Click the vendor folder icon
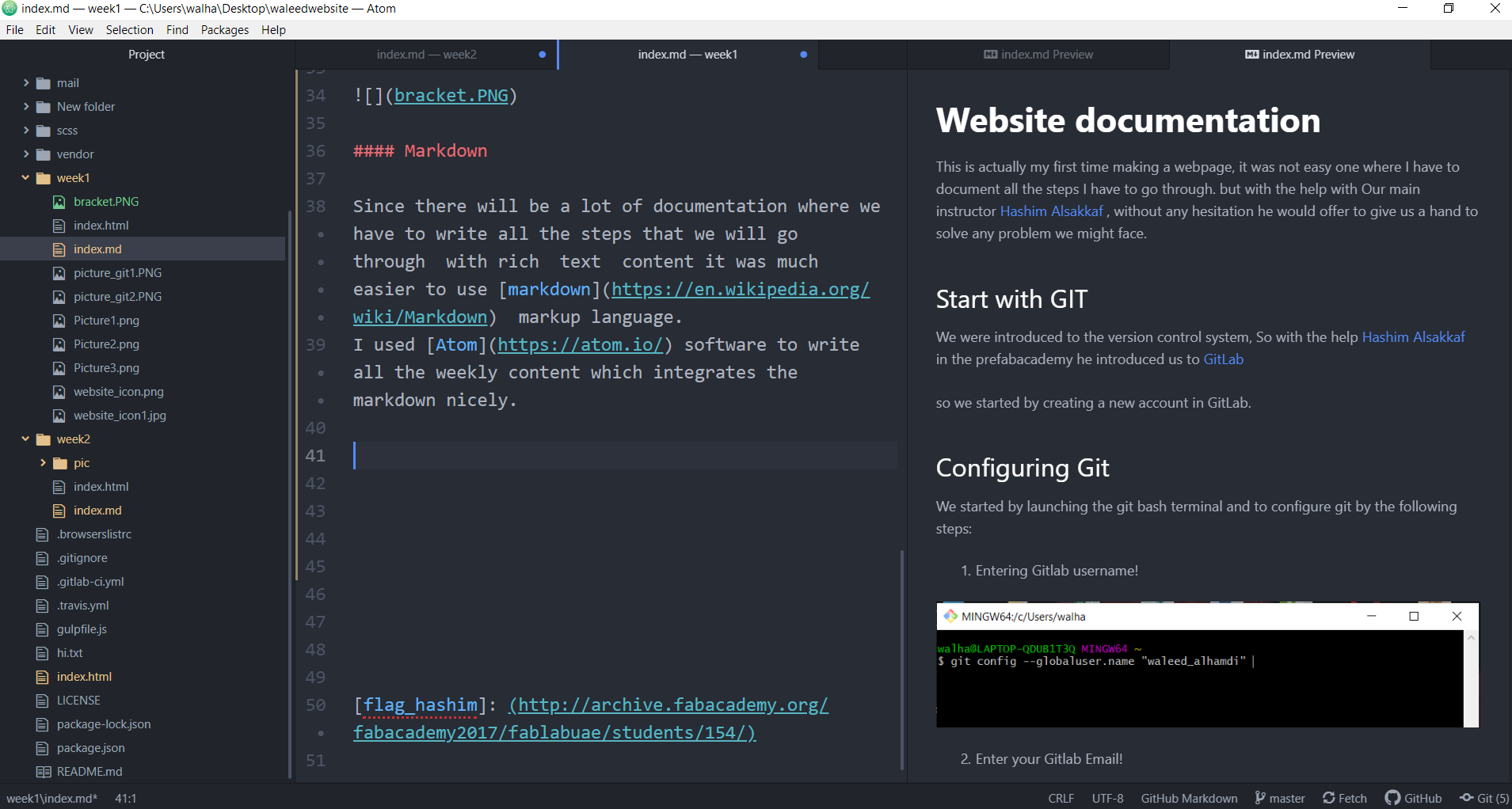1512x809 pixels. (x=44, y=154)
